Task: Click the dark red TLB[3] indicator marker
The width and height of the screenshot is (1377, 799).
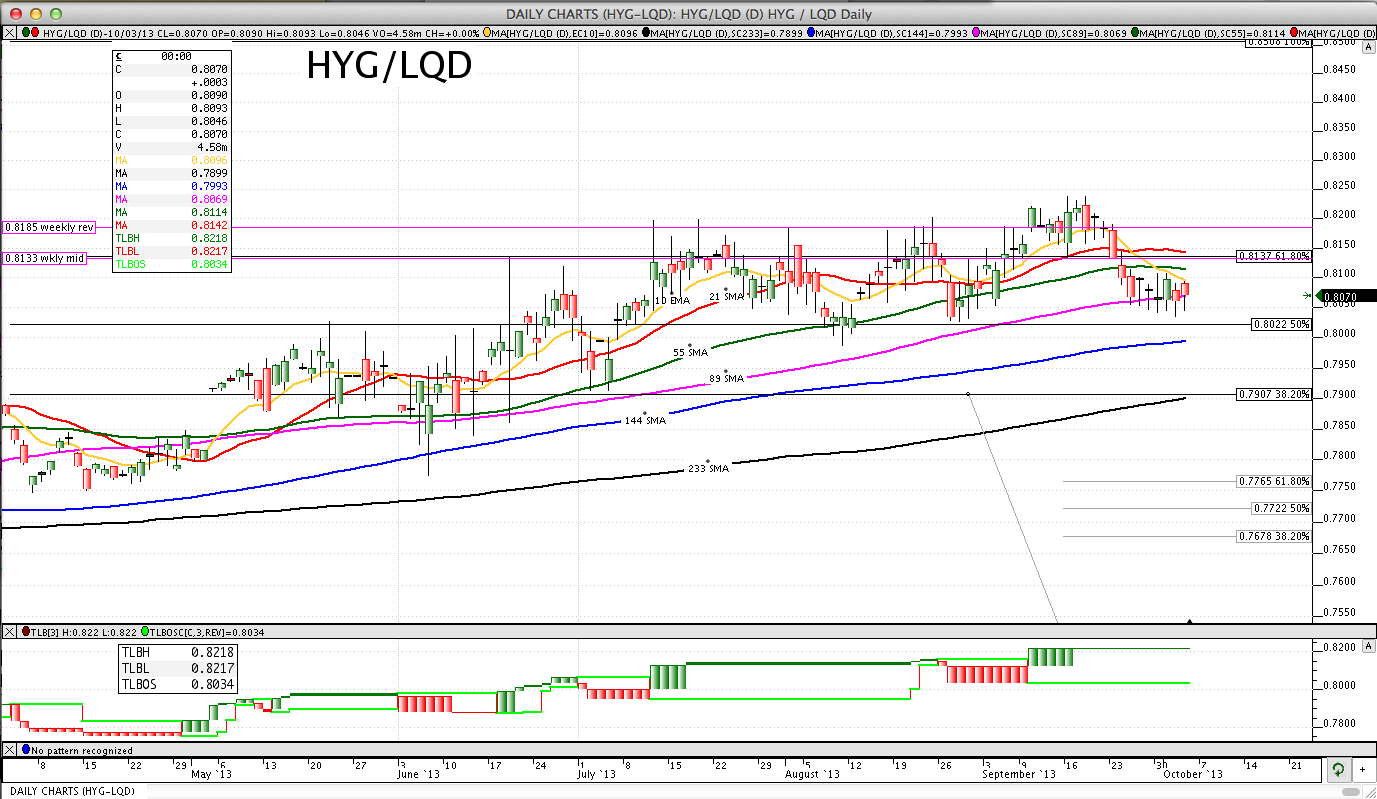Action: point(26,632)
